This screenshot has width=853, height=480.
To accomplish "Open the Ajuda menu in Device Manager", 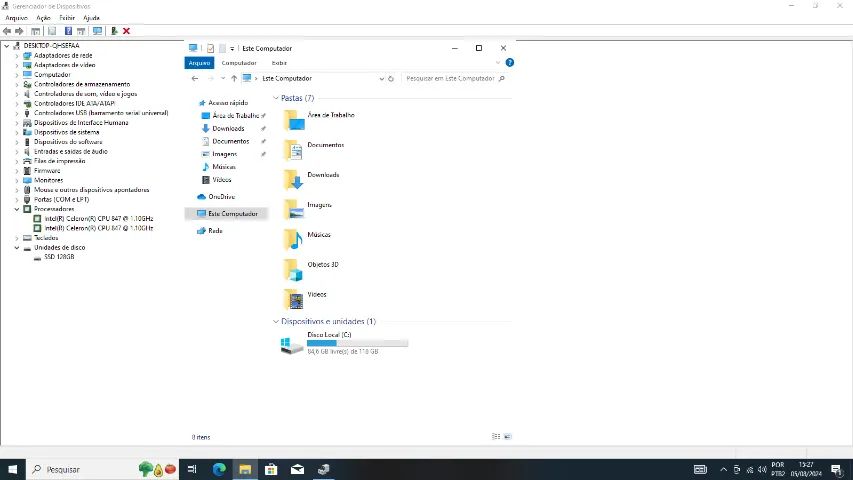I will [x=91, y=18].
